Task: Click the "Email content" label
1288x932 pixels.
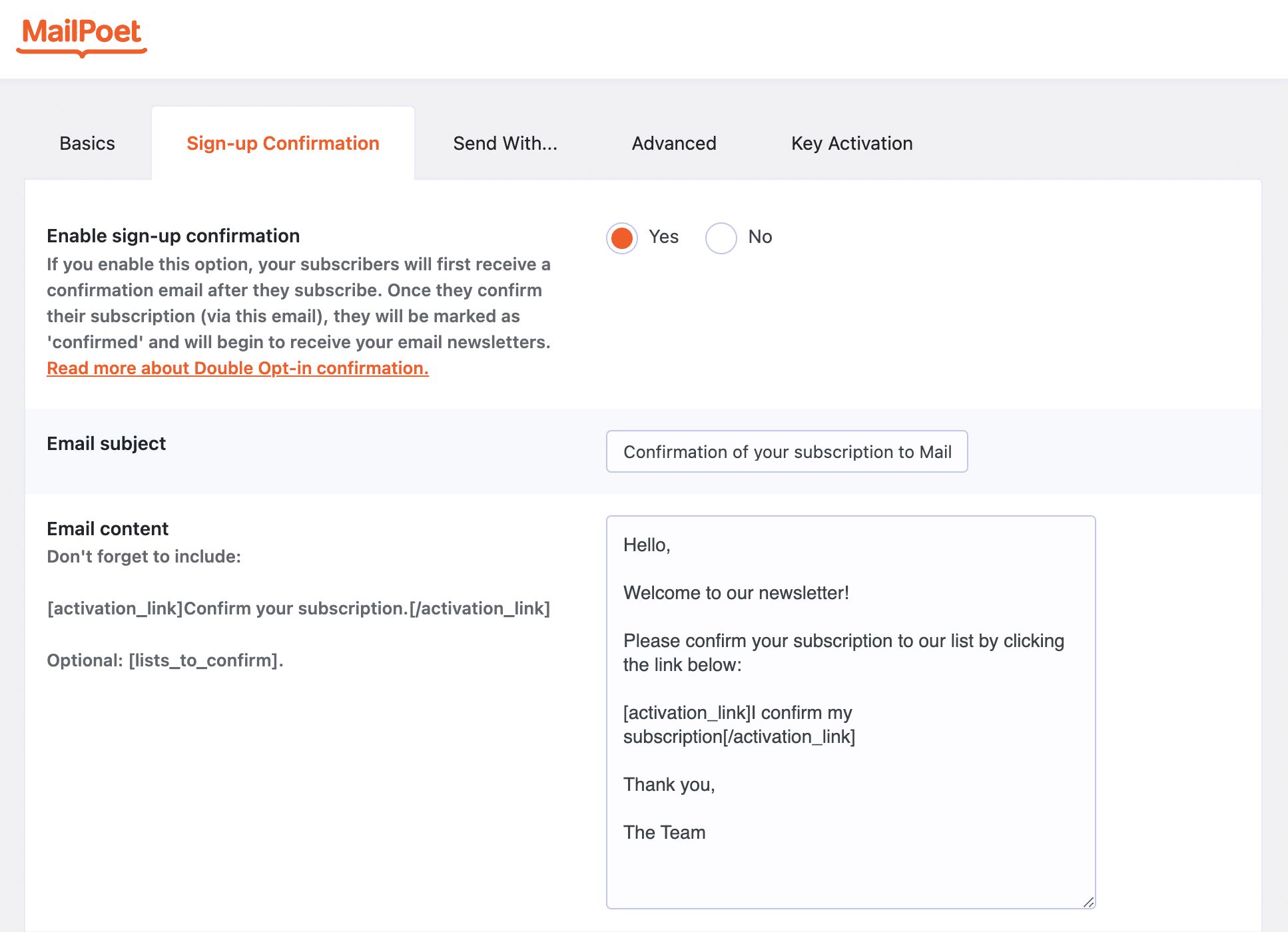Action: tap(107, 529)
